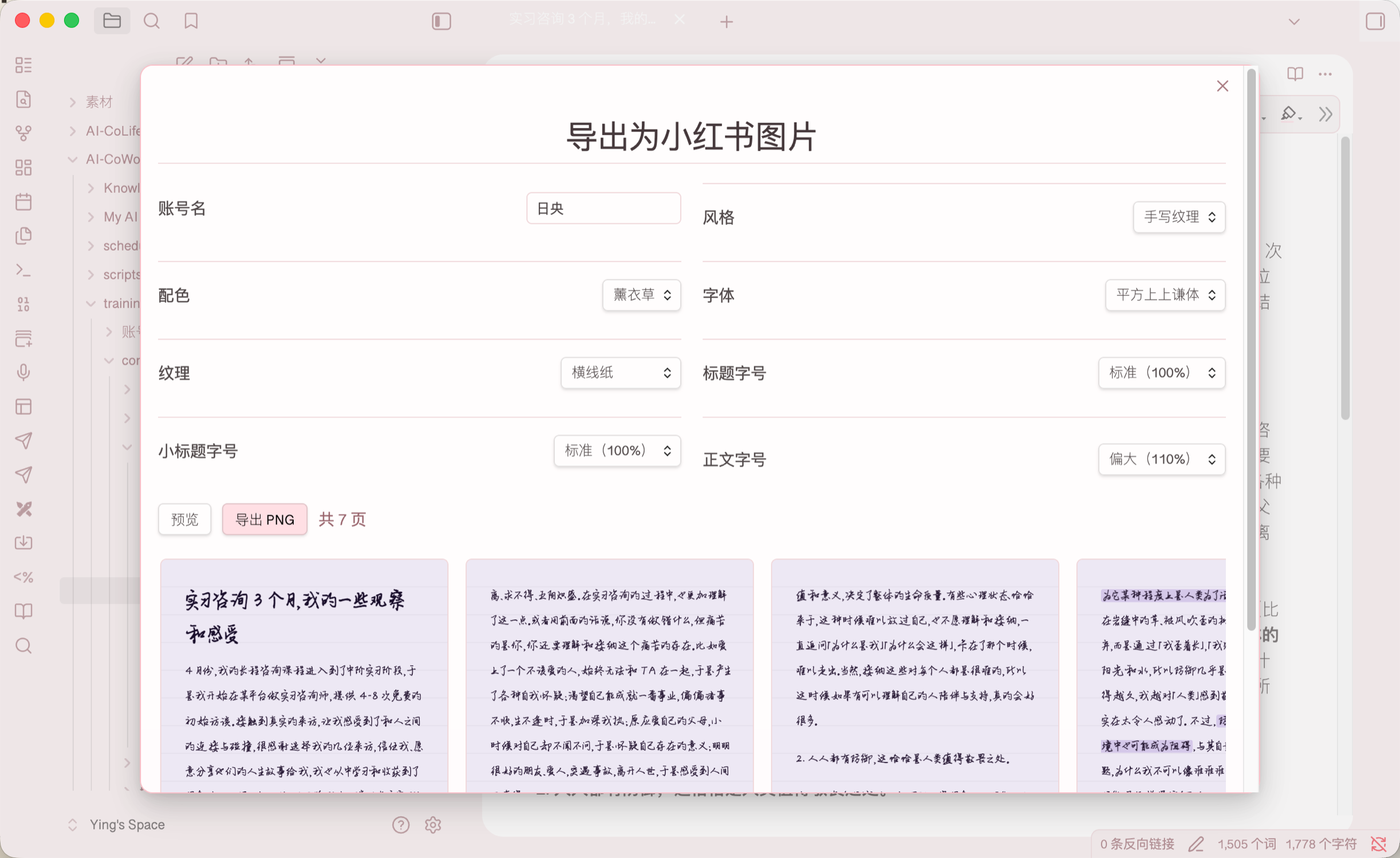Collapse the AI-CoWo folder
The image size is (1400, 858).
tap(72, 159)
